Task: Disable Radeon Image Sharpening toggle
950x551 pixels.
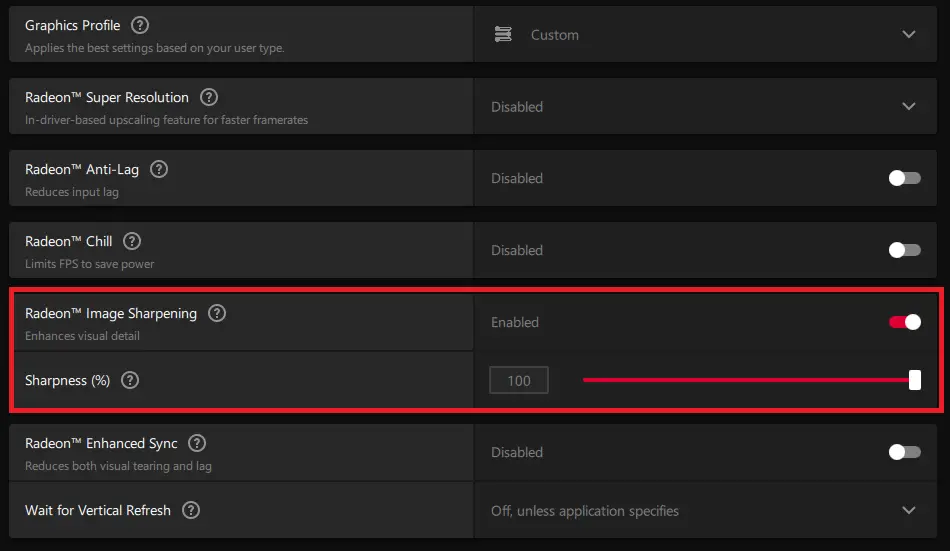Action: tap(905, 322)
